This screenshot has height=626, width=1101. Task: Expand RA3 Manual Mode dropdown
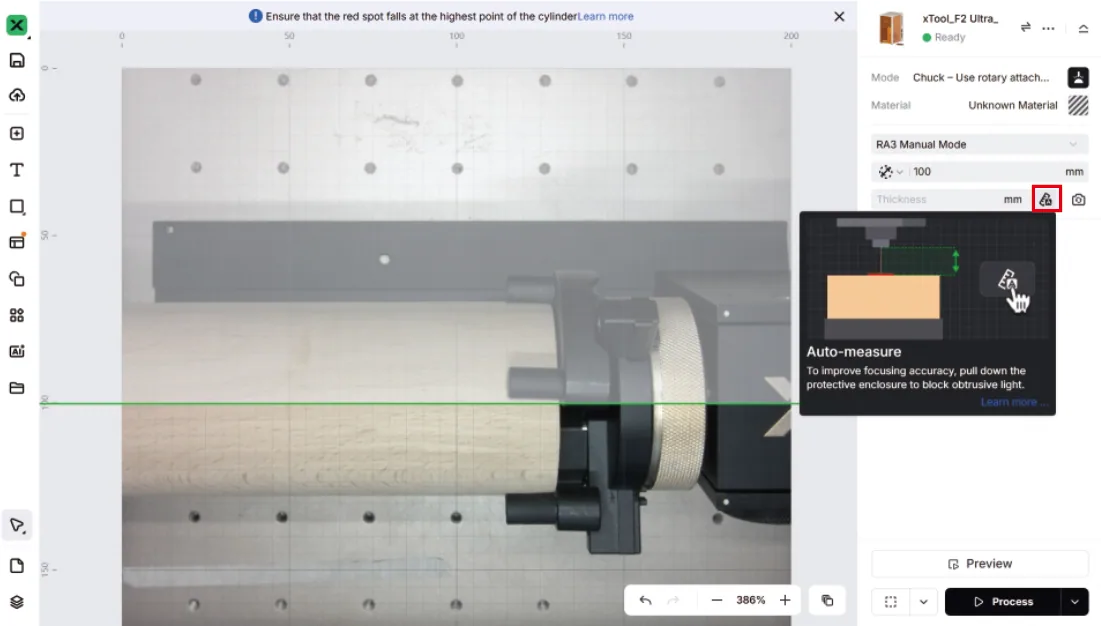point(980,145)
